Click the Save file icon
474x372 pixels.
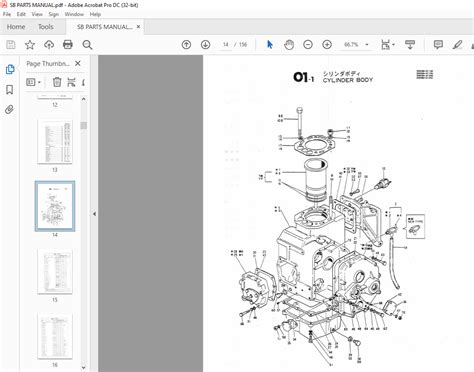11,45
